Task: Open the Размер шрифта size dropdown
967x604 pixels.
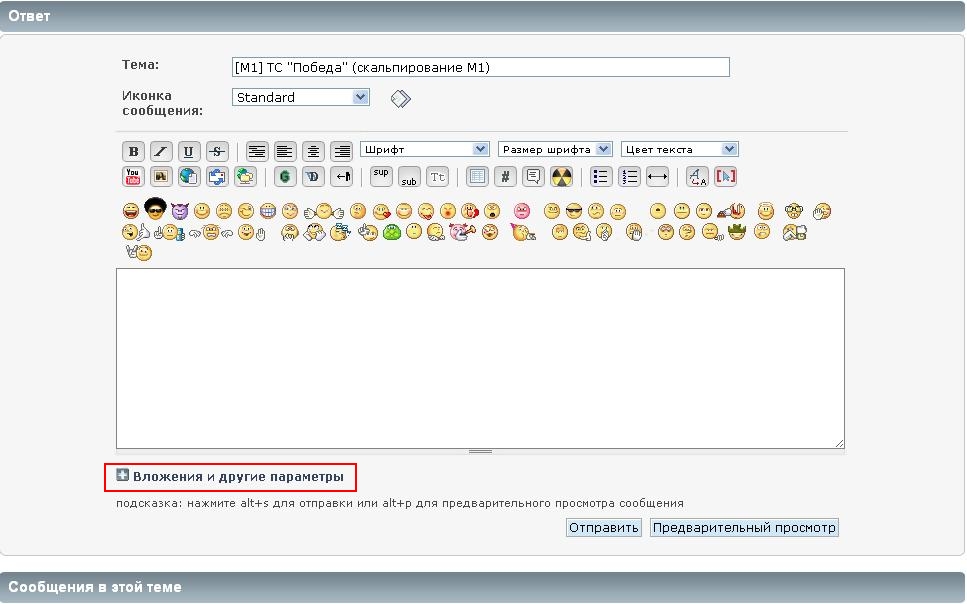Action: pos(555,149)
